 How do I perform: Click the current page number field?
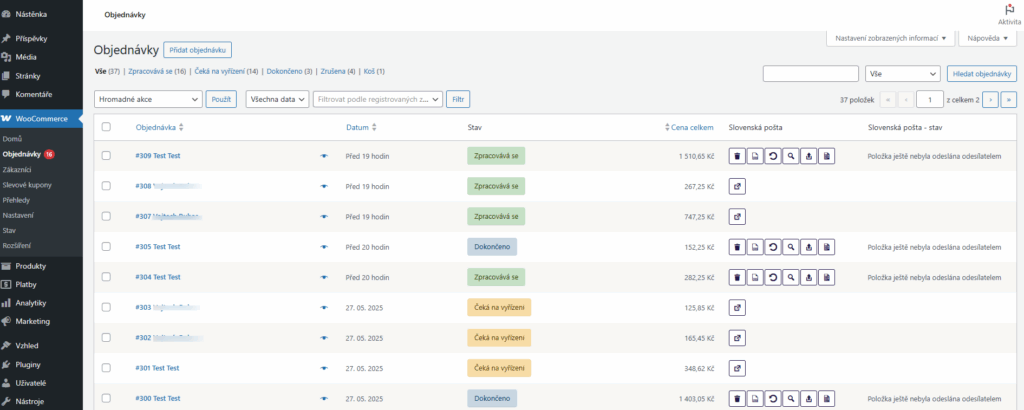pos(929,100)
